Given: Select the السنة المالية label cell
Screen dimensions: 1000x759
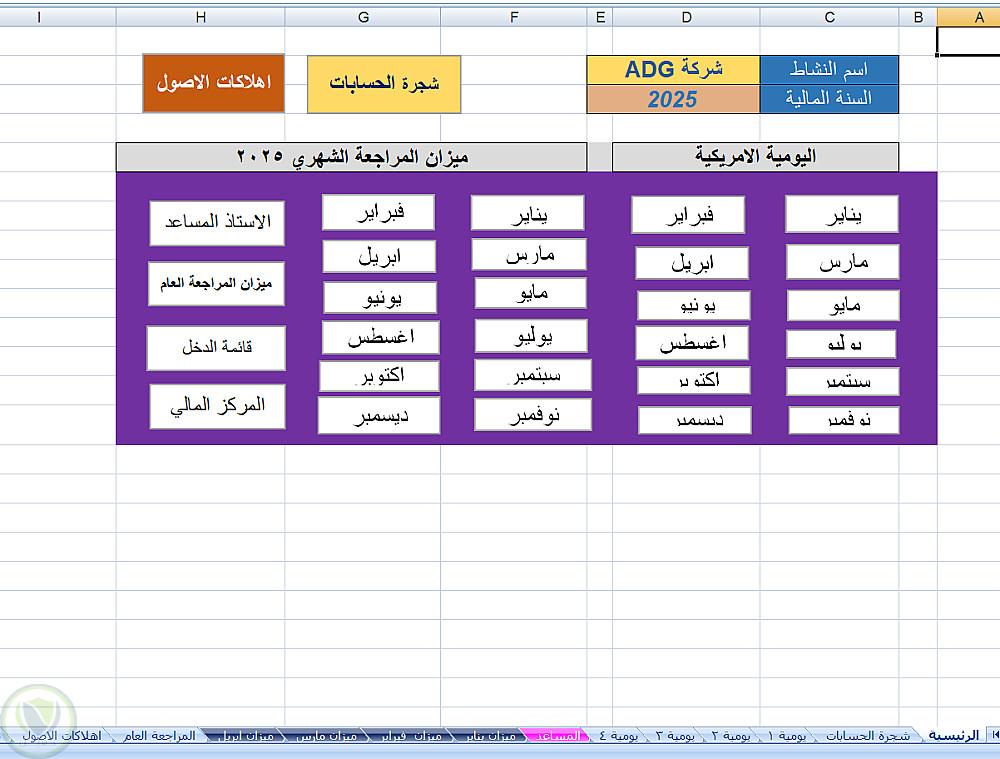Looking at the screenshot, I should pos(829,99).
